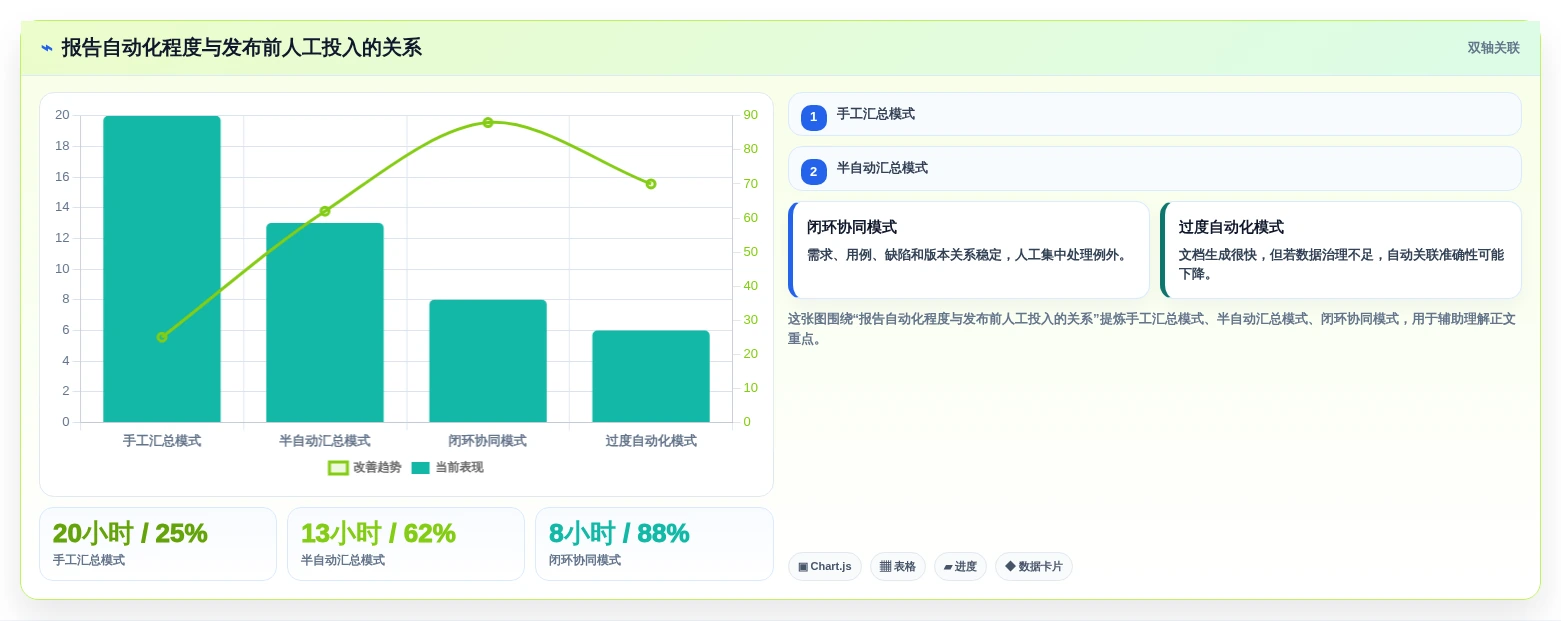The image size is (1561, 621).
Task: Click the 8小时 / 88% data card
Action: (x=654, y=544)
